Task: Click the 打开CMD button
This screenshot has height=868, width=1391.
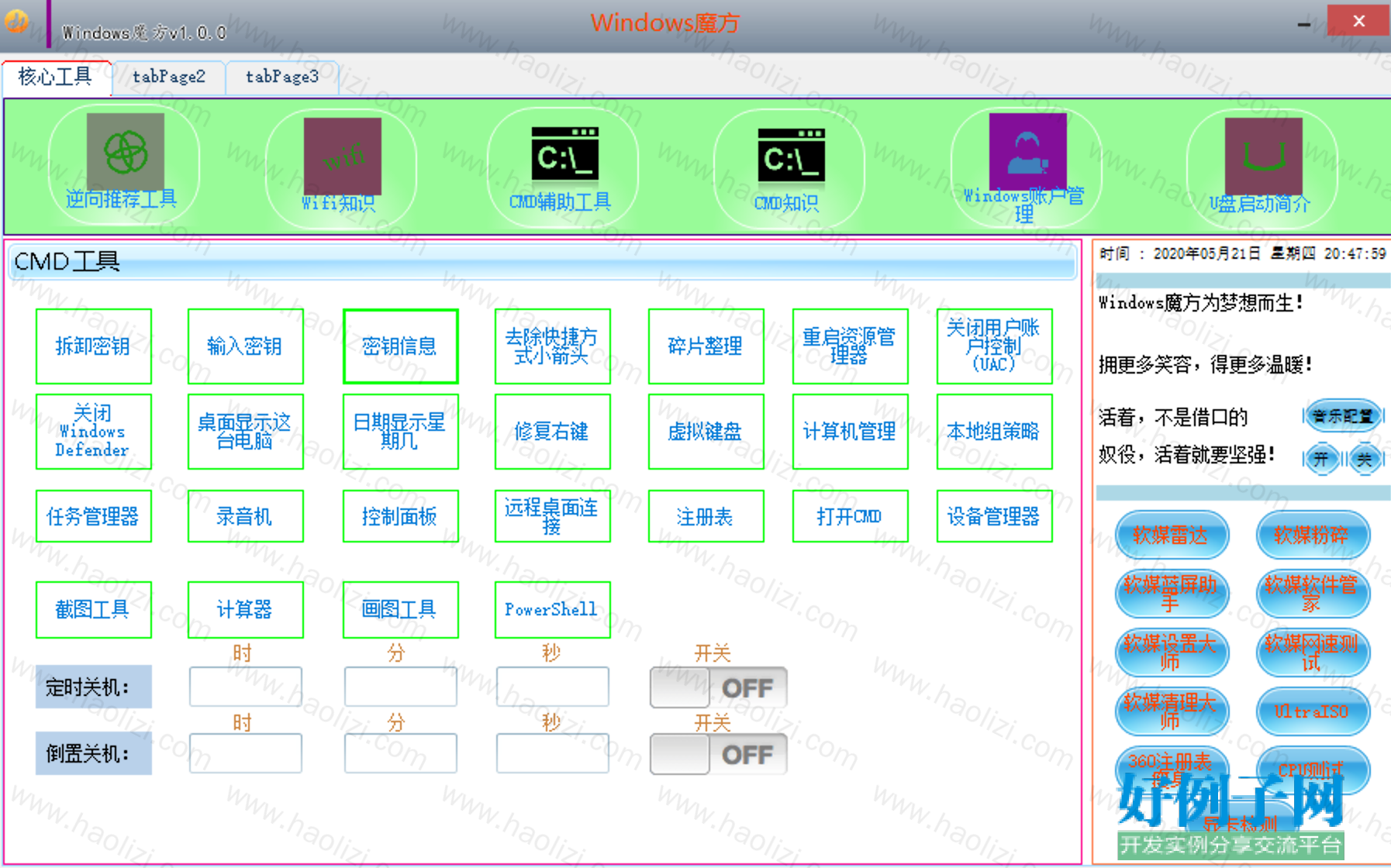Action: (850, 516)
